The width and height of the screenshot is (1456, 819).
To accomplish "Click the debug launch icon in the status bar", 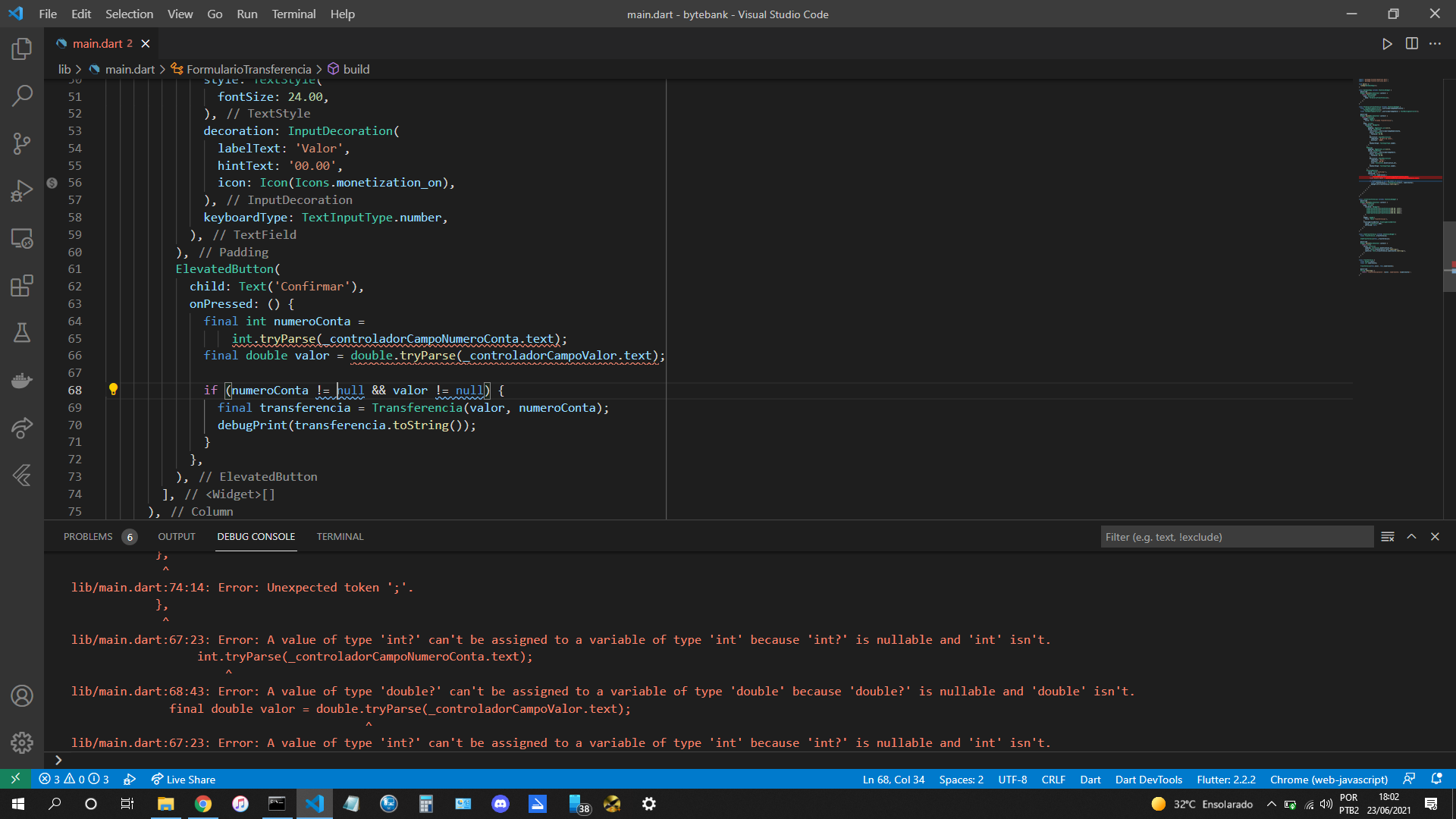I will pos(130,779).
